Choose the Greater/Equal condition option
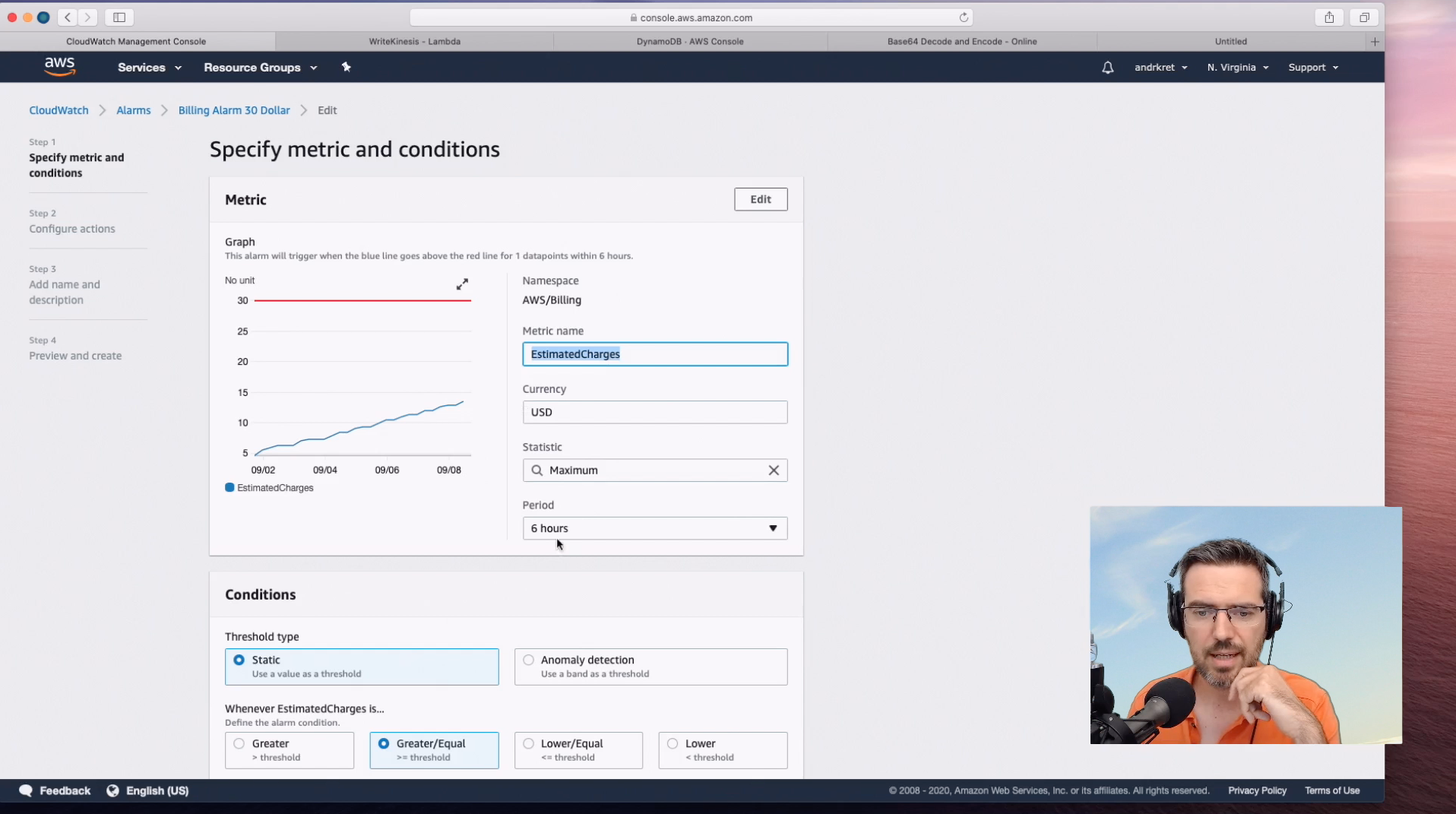Viewport: 1456px width, 814px height. pos(434,750)
